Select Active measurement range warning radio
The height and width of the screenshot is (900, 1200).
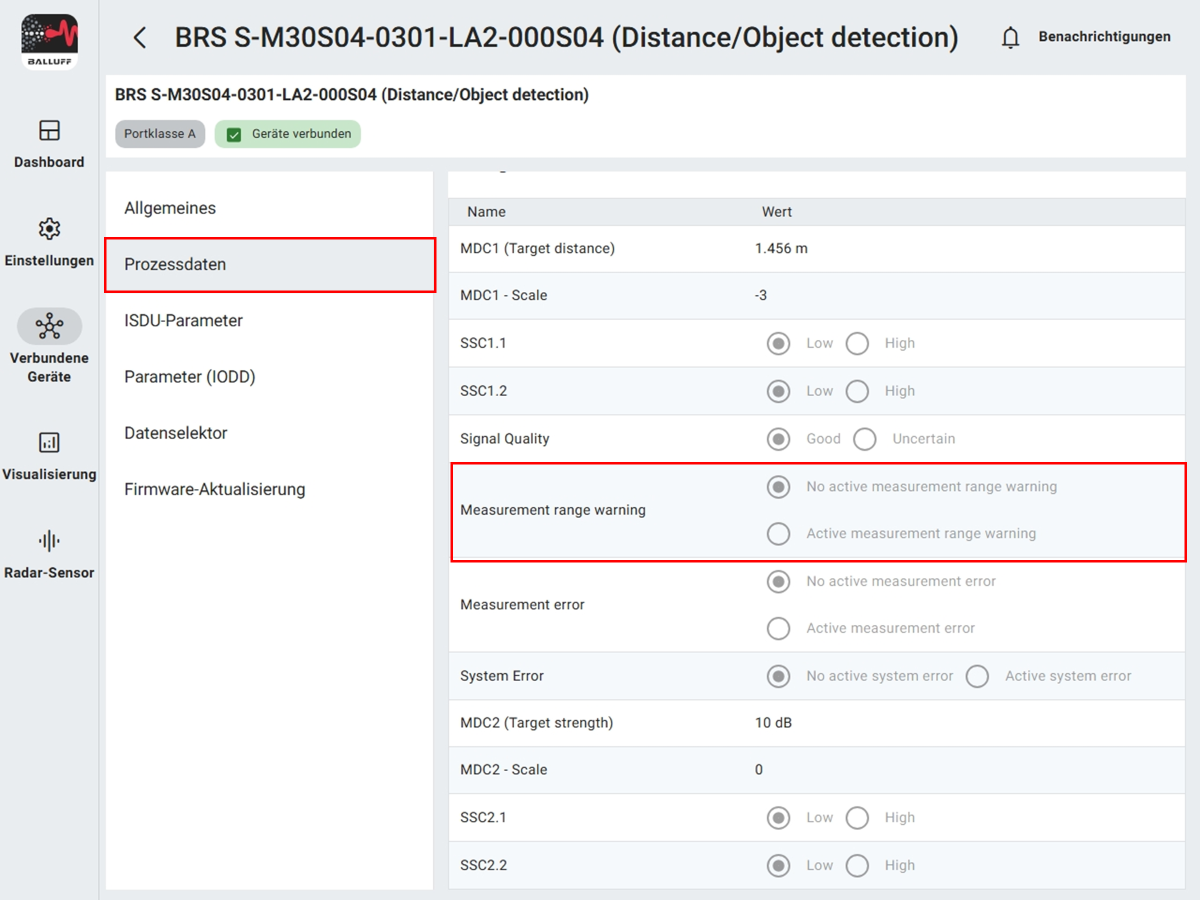[778, 534]
